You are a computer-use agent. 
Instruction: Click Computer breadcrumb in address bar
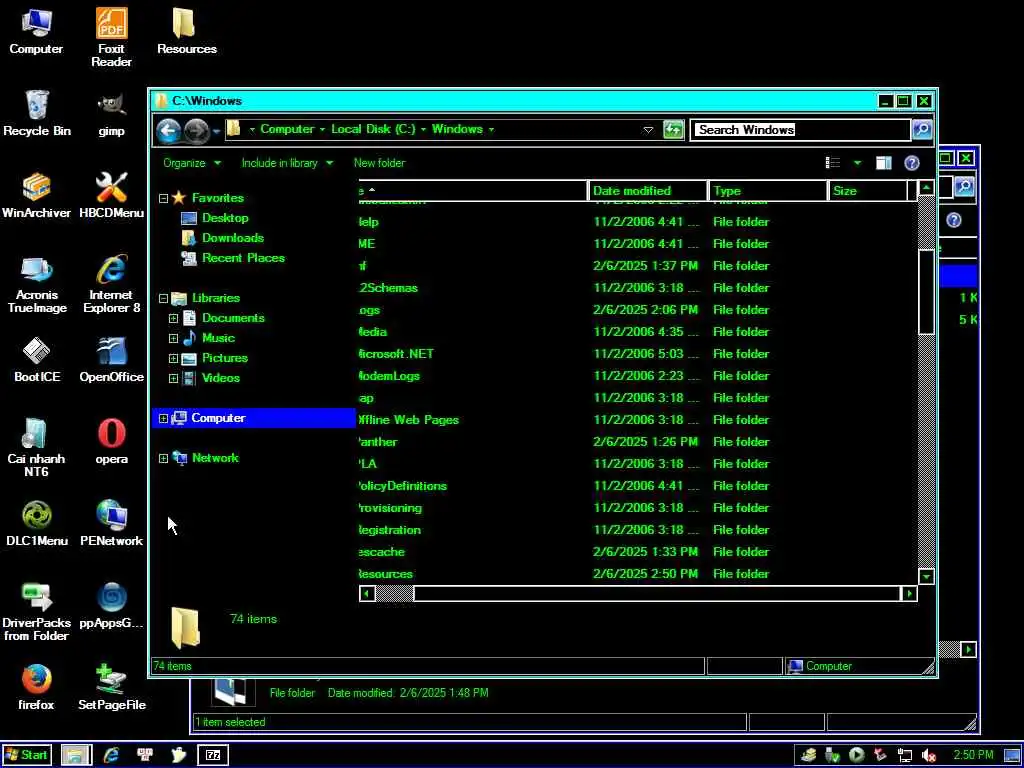coord(287,129)
